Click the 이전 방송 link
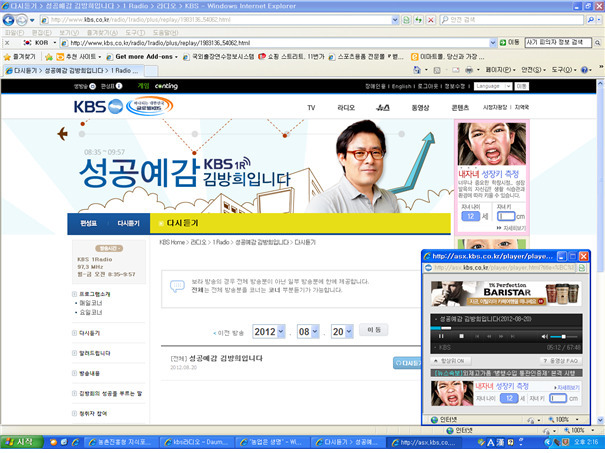 [228, 333]
